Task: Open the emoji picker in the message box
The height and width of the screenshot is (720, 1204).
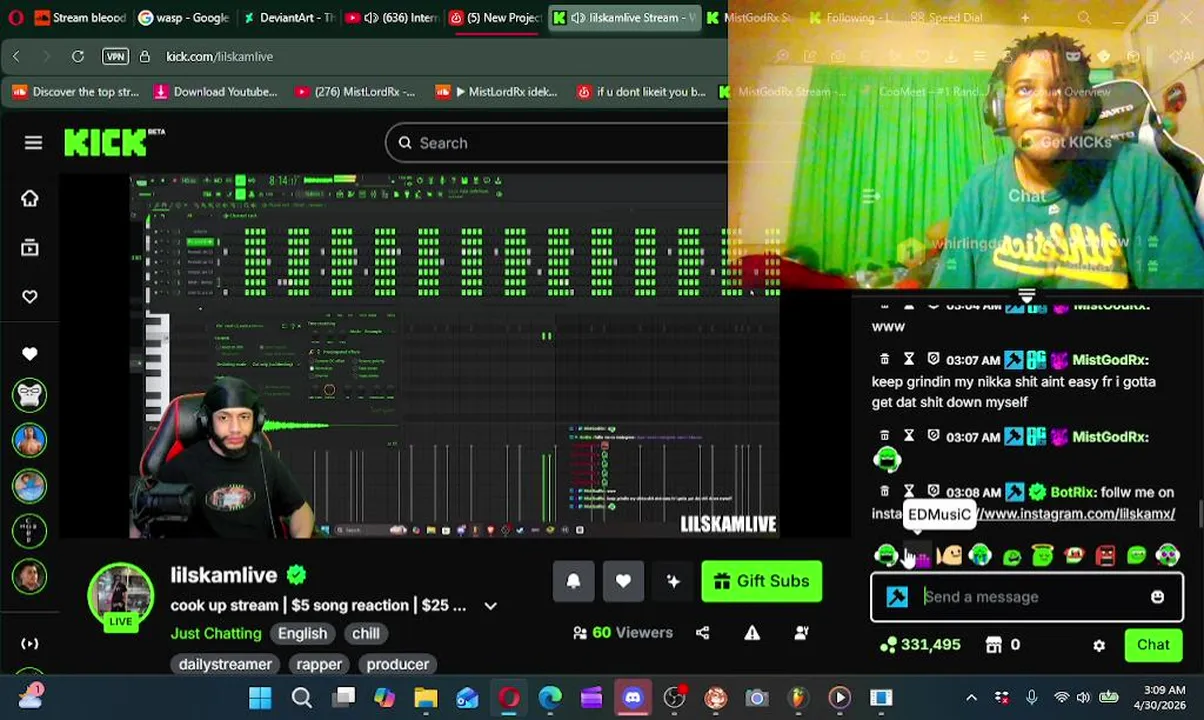Action: click(x=1157, y=597)
